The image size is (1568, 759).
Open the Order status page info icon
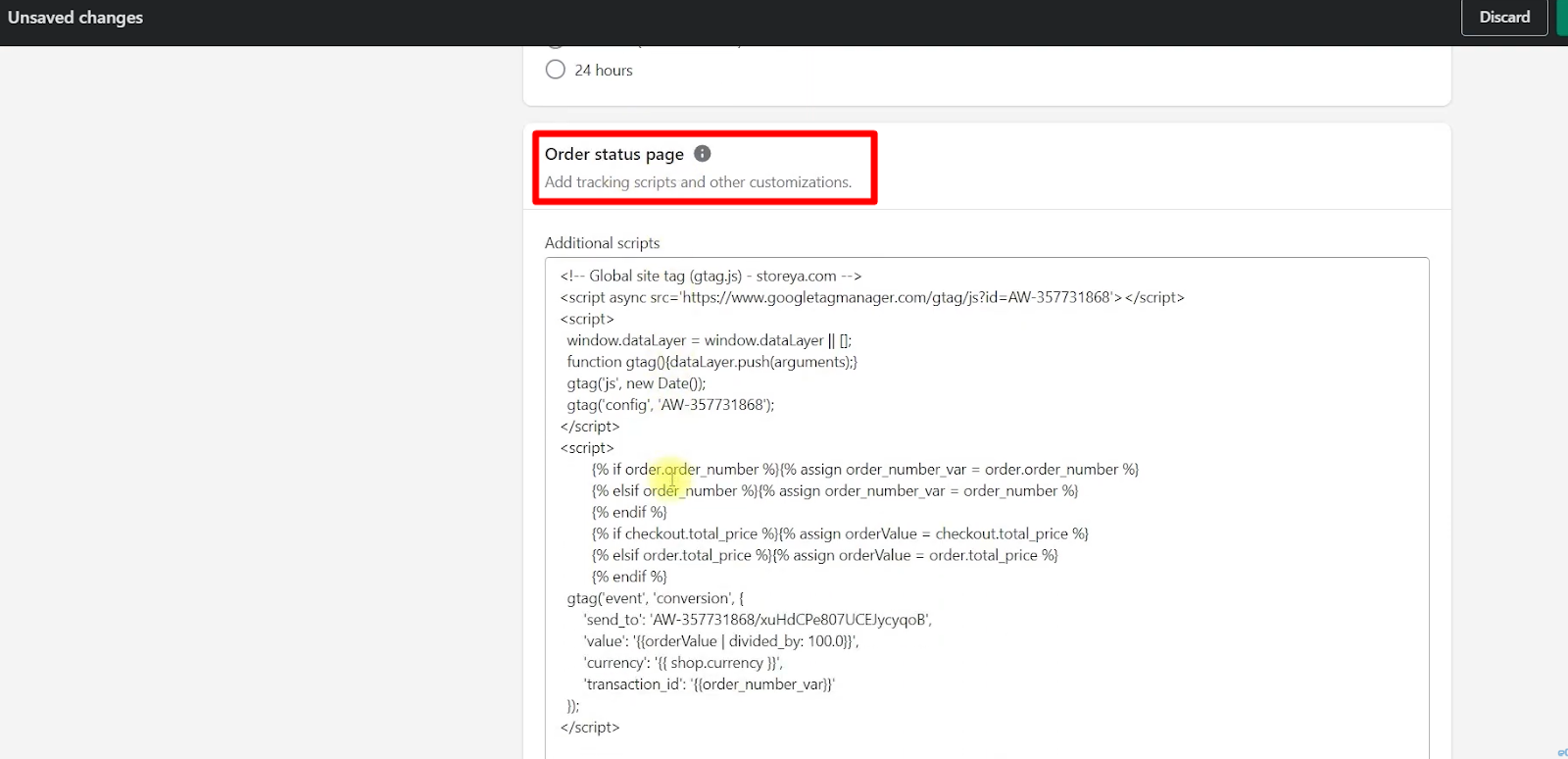click(x=703, y=153)
